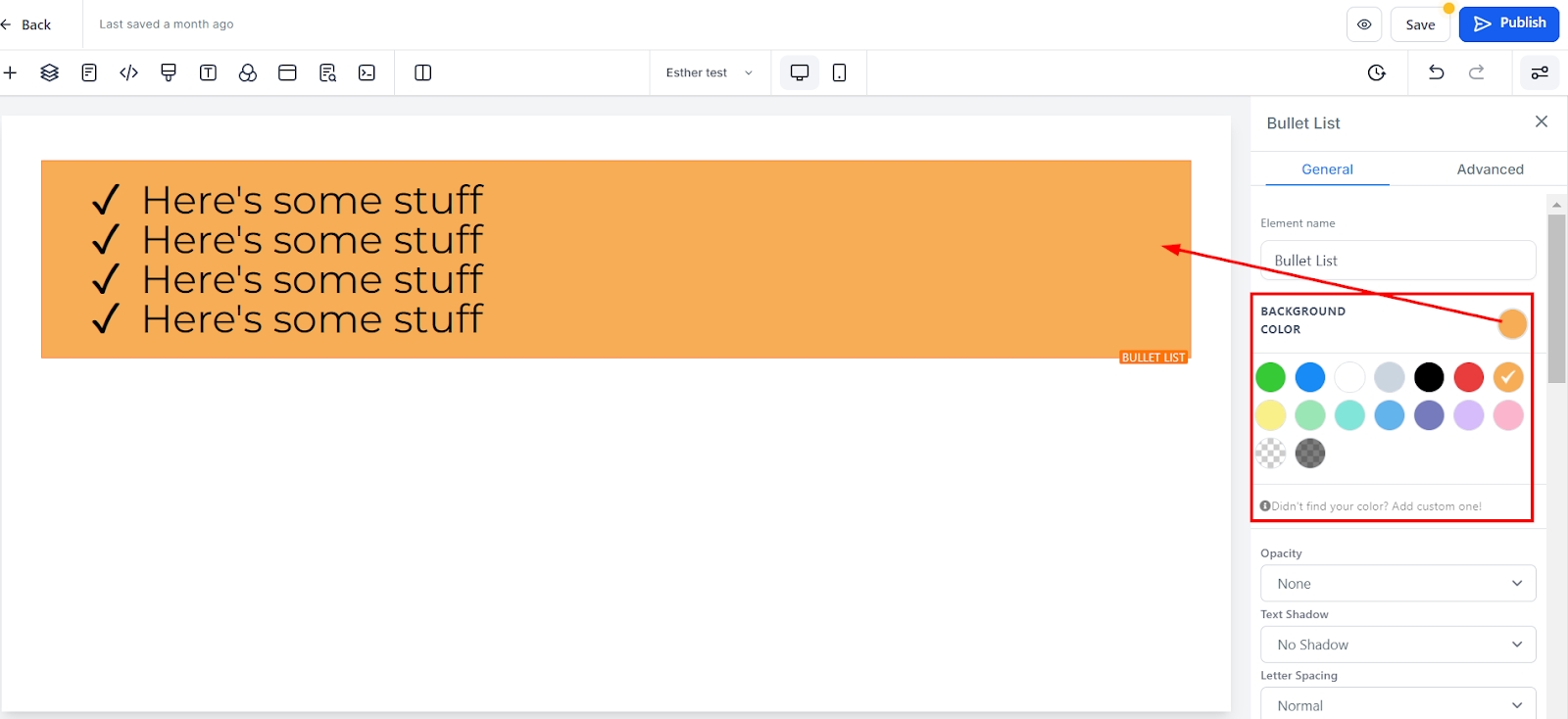Click the Element name input field
Image resolution: width=1568 pixels, height=719 pixels.
(x=1397, y=261)
